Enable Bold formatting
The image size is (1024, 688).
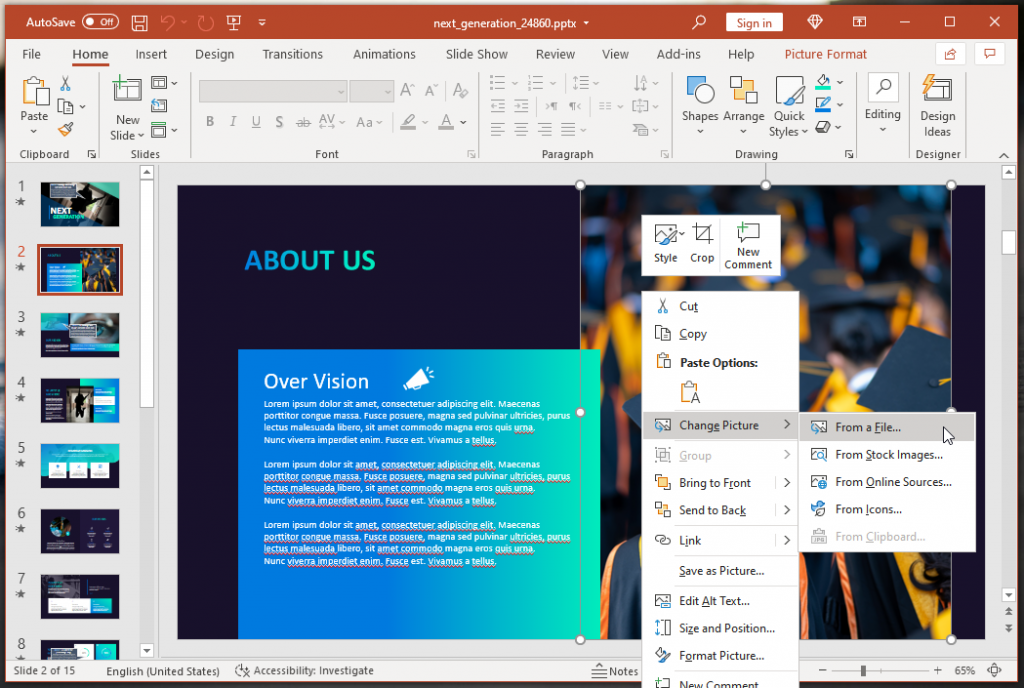pyautogui.click(x=209, y=121)
